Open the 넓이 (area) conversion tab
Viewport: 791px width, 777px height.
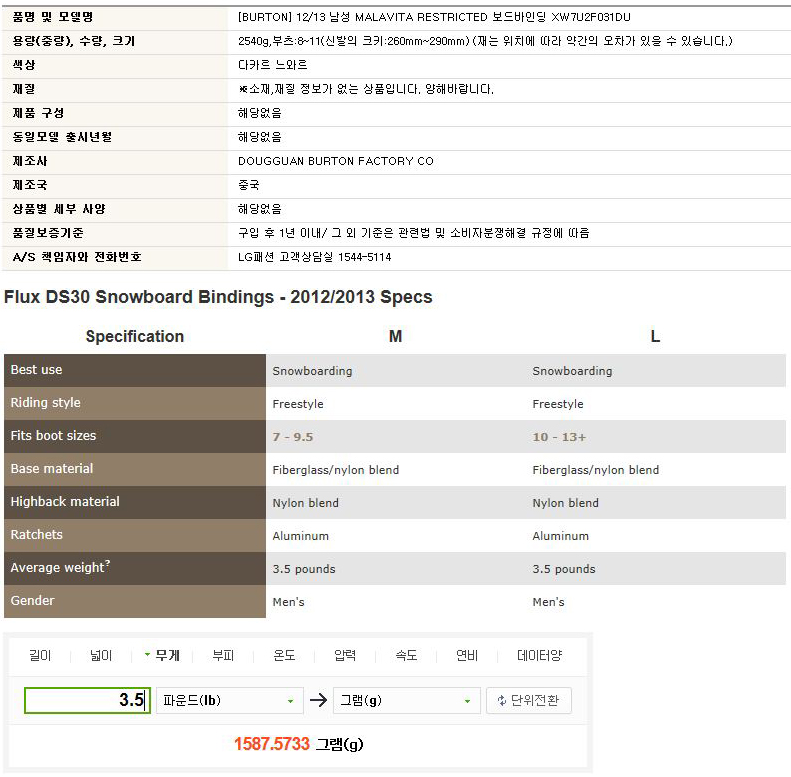pyautogui.click(x=100, y=656)
